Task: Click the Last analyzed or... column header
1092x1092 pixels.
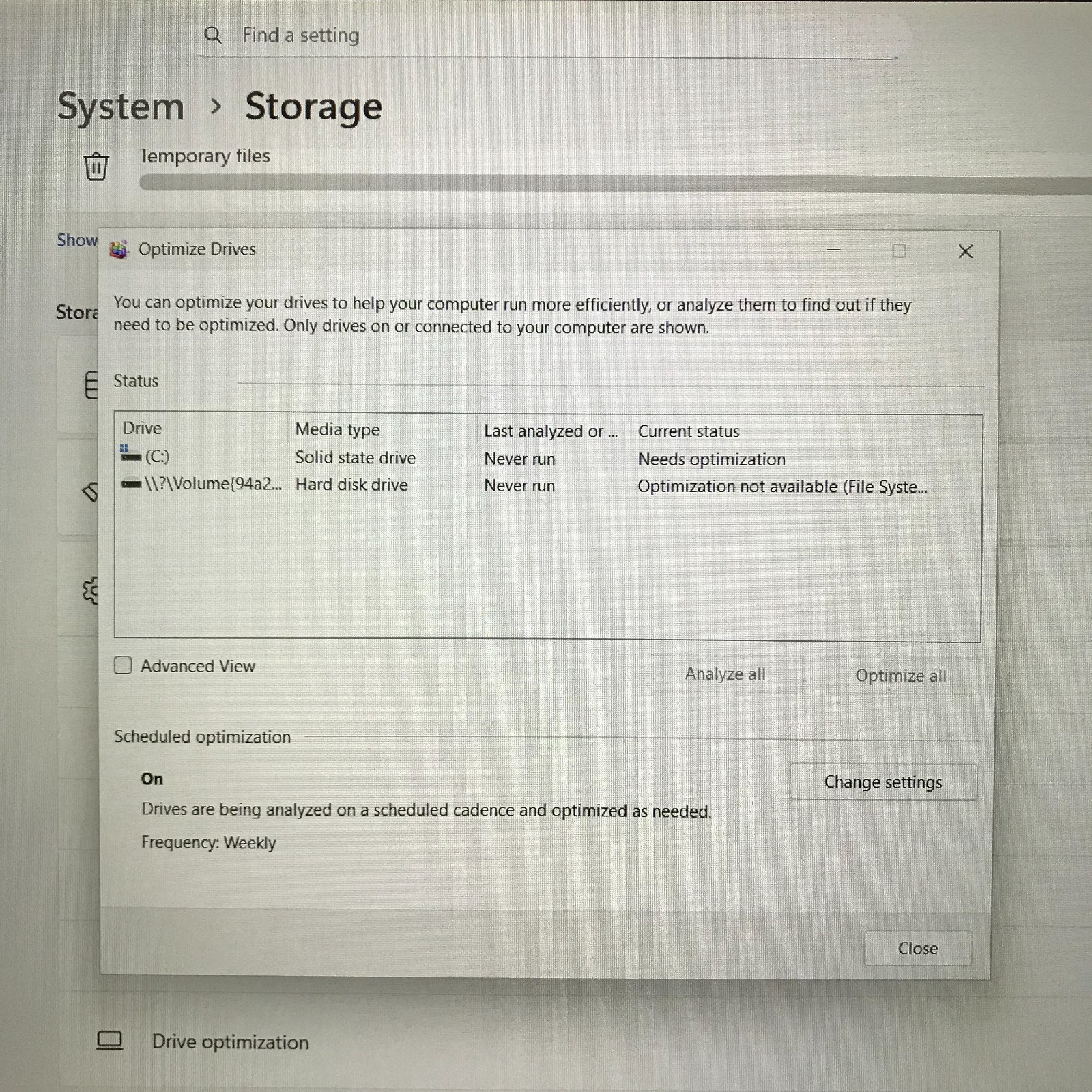Action: click(551, 431)
